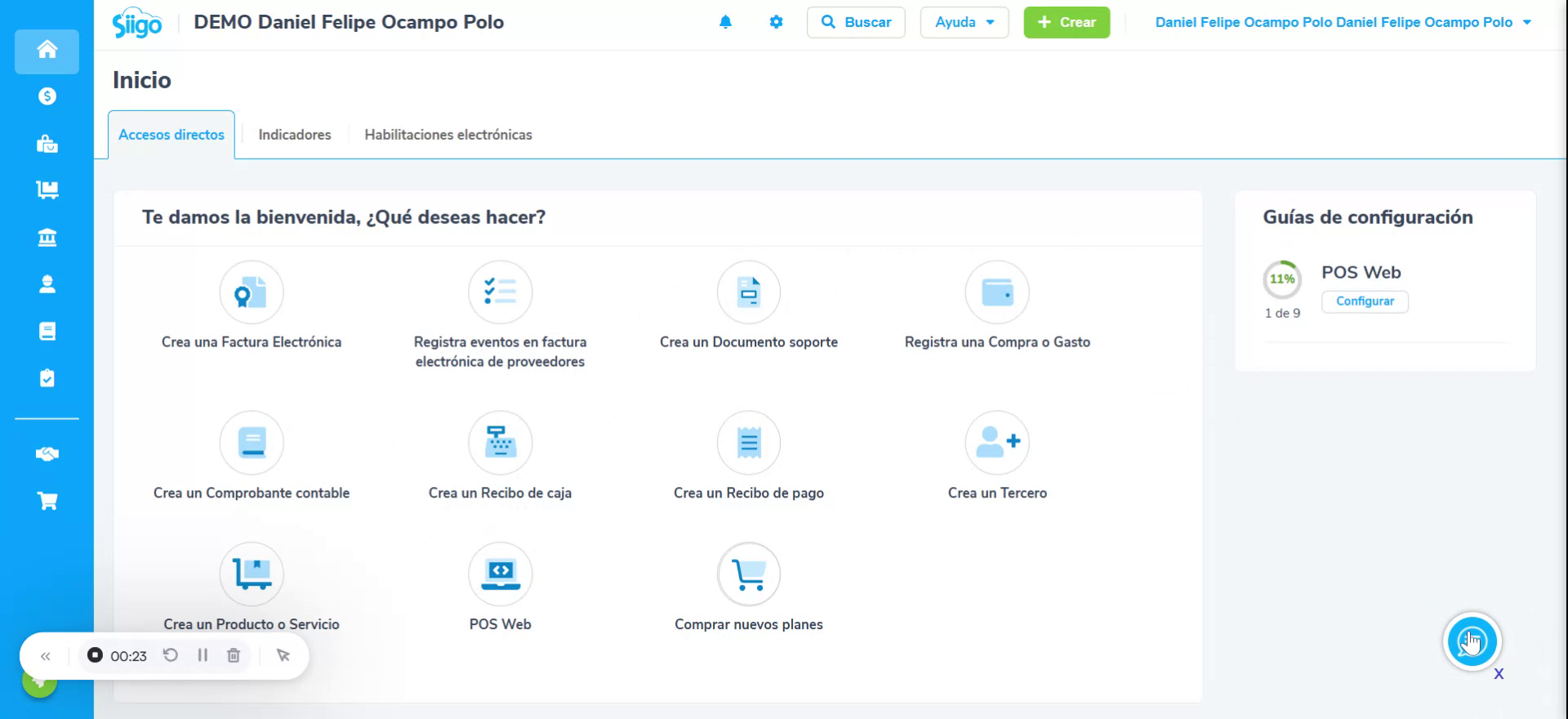Open the settings gear icon
Viewport: 1568px width, 719px height.
coord(776,22)
